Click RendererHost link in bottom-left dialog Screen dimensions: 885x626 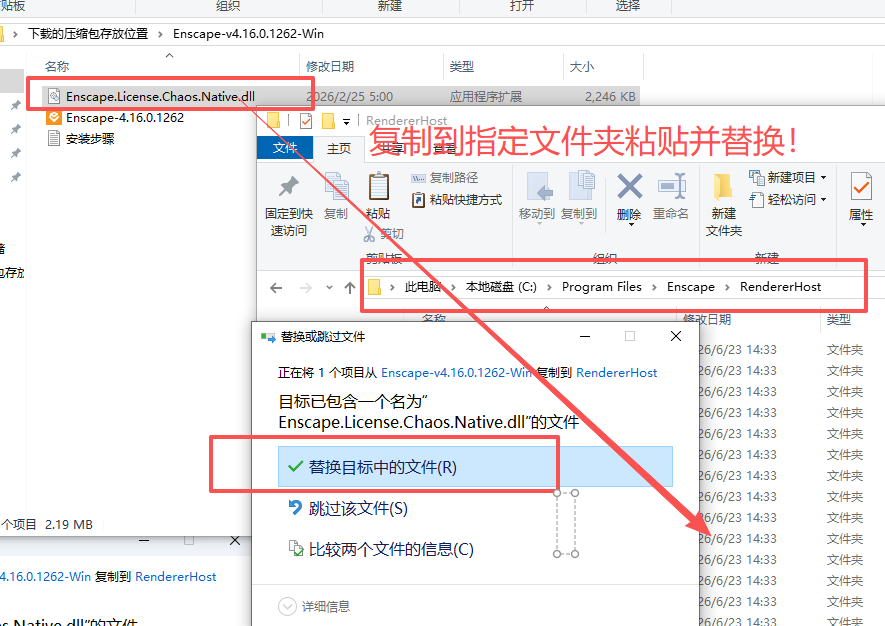[x=176, y=576]
